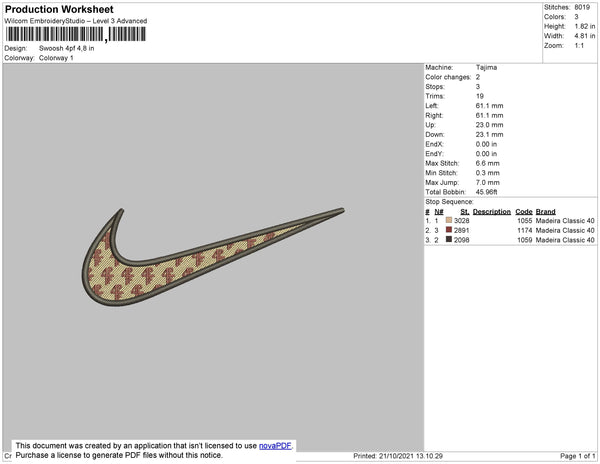Image resolution: width=600 pixels, height=464 pixels.
Task: Click the total bobbin value '45.96ft'
Action: pos(486,192)
